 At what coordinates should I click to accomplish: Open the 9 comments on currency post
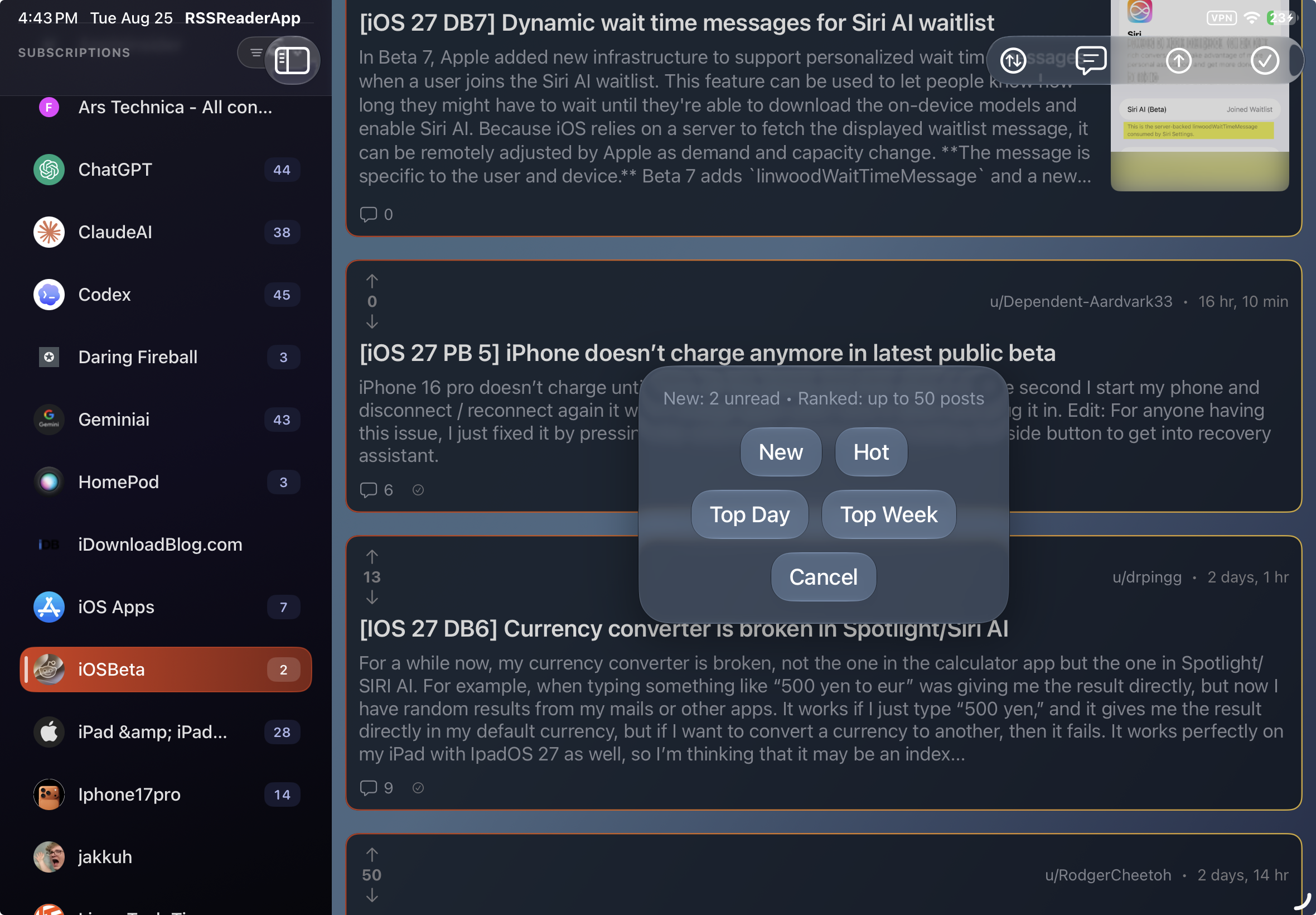click(x=376, y=788)
